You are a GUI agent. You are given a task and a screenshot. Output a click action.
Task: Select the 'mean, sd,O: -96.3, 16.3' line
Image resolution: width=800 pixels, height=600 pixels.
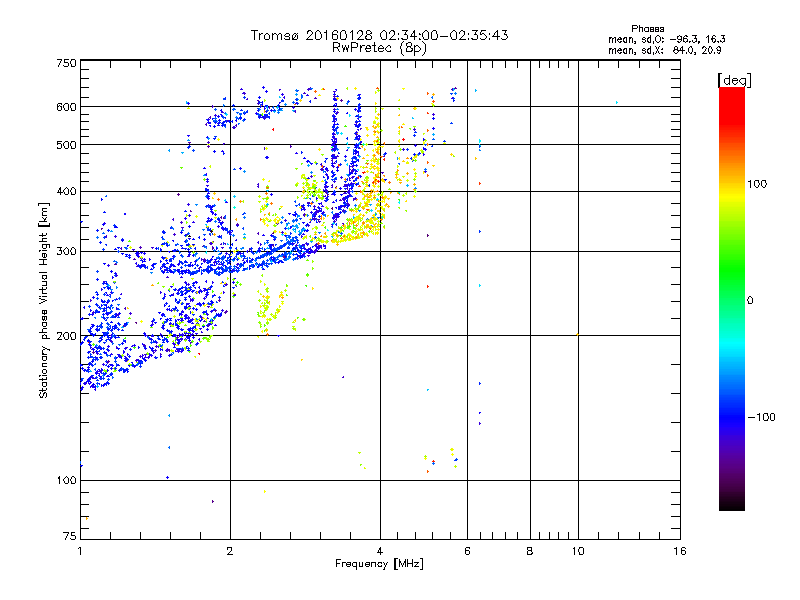pos(666,39)
